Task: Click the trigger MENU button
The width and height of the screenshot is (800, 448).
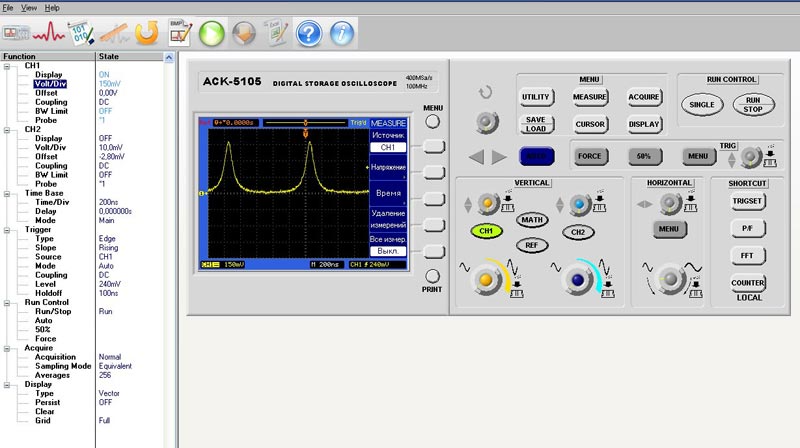Action: click(x=698, y=156)
